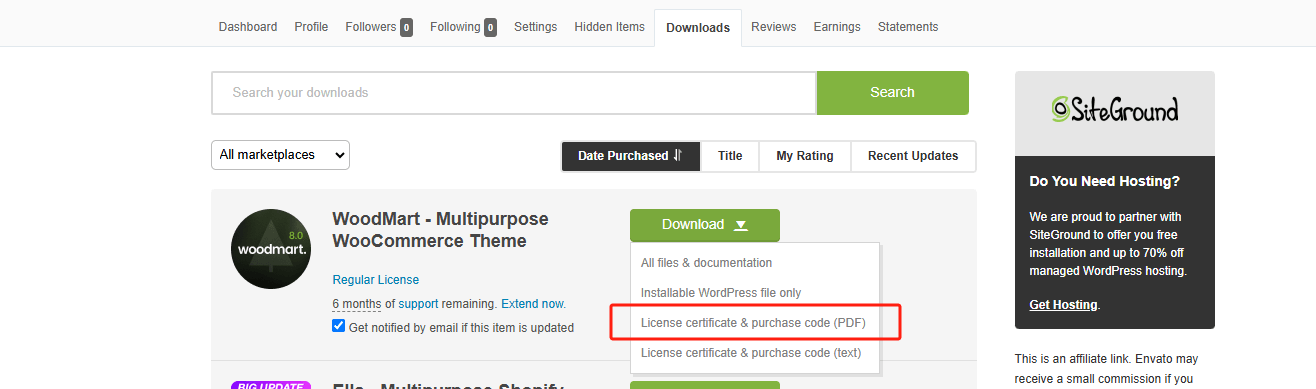Click the Get Hosting link
Screen dimensions: 1316x389
pyautogui.click(x=1063, y=305)
